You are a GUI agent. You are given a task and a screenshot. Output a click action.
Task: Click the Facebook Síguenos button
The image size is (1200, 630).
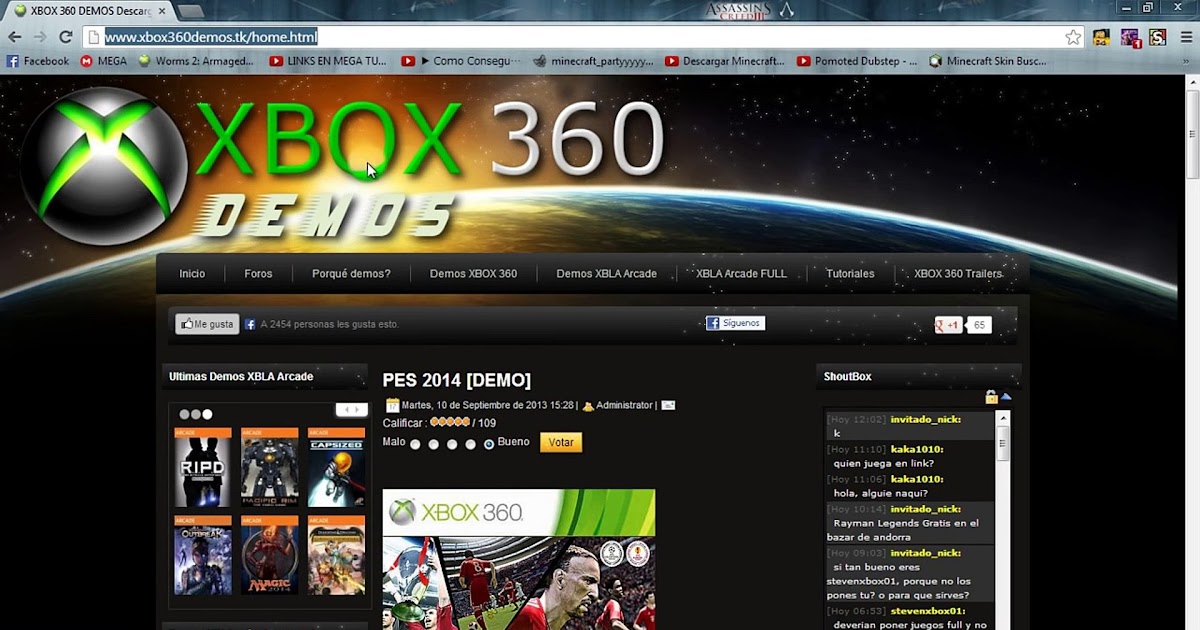click(735, 323)
